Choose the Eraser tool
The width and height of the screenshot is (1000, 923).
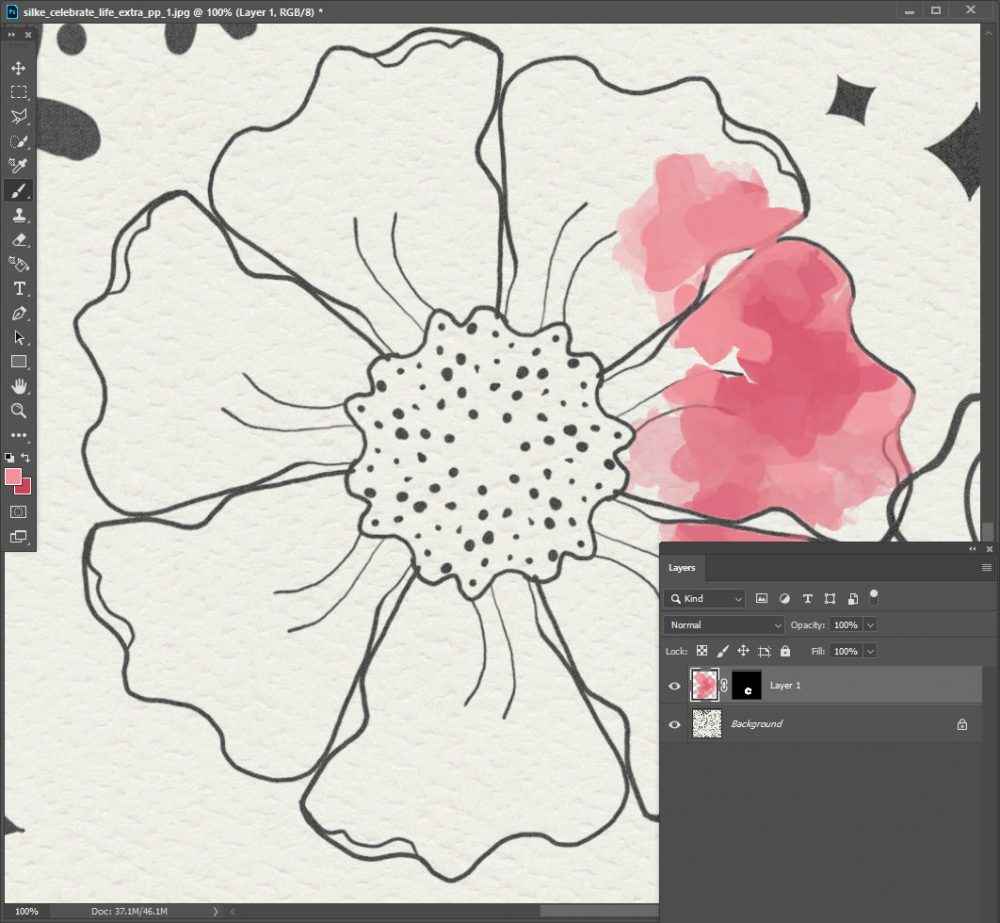coord(18,240)
